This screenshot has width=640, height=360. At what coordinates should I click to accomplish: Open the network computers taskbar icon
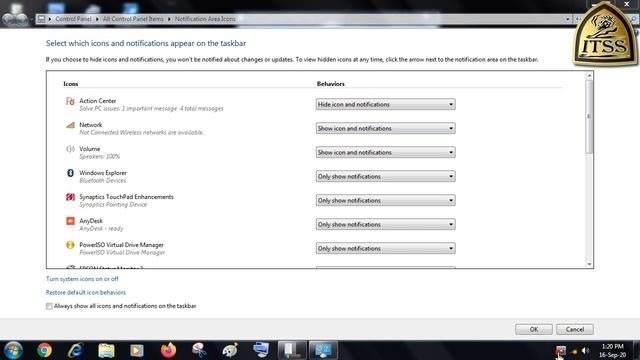pyautogui.click(x=261, y=350)
